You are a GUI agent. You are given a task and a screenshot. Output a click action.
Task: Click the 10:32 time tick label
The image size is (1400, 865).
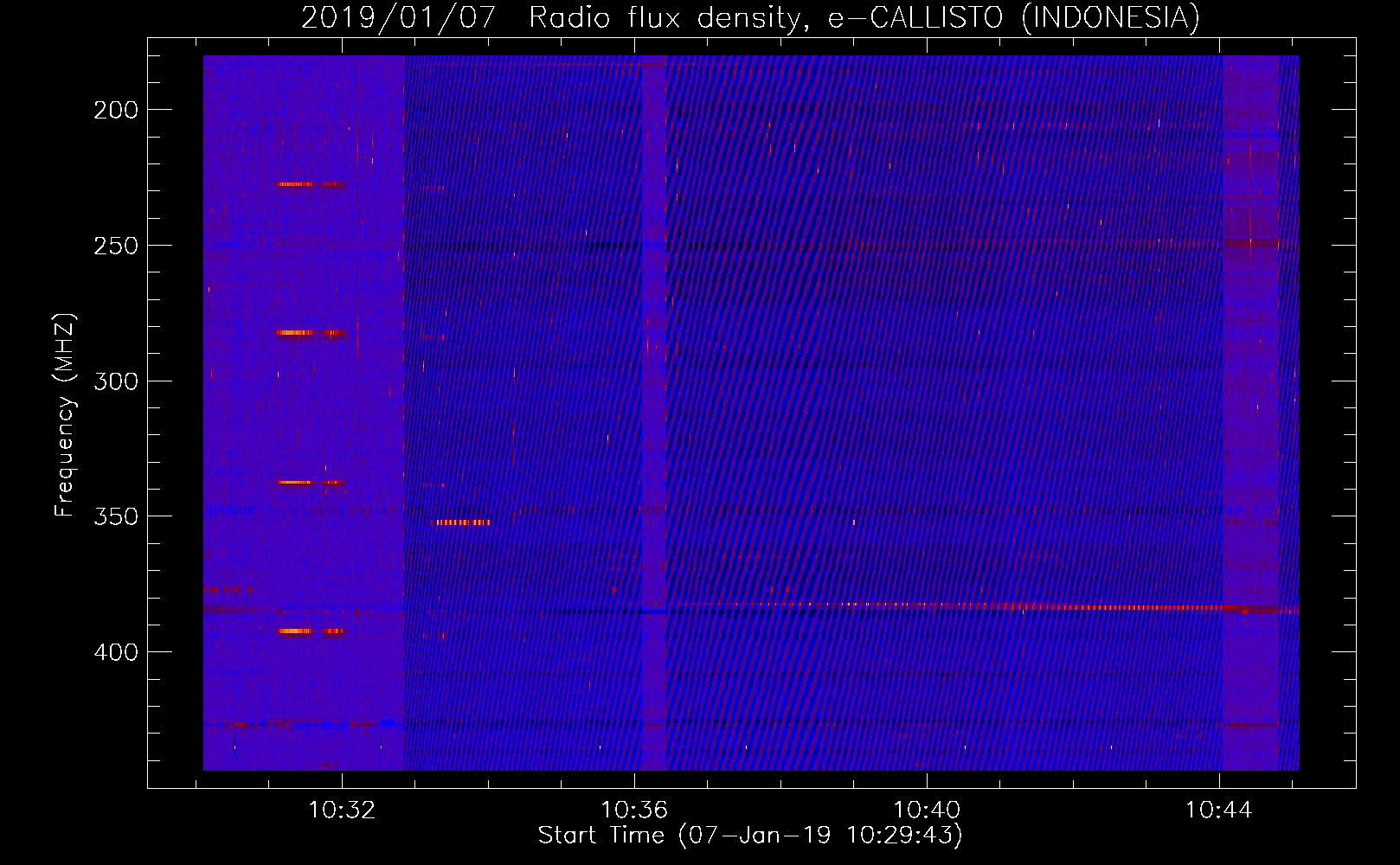point(342,811)
